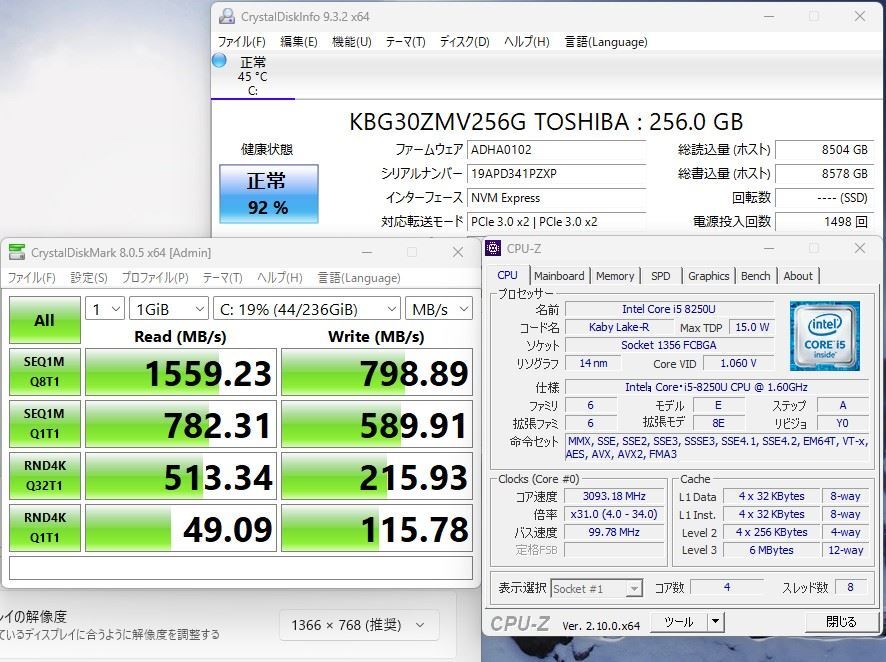The height and width of the screenshot is (662, 886).
Task: Open テーマ(T) menu in CrystalDiskInfo
Action: coord(405,42)
